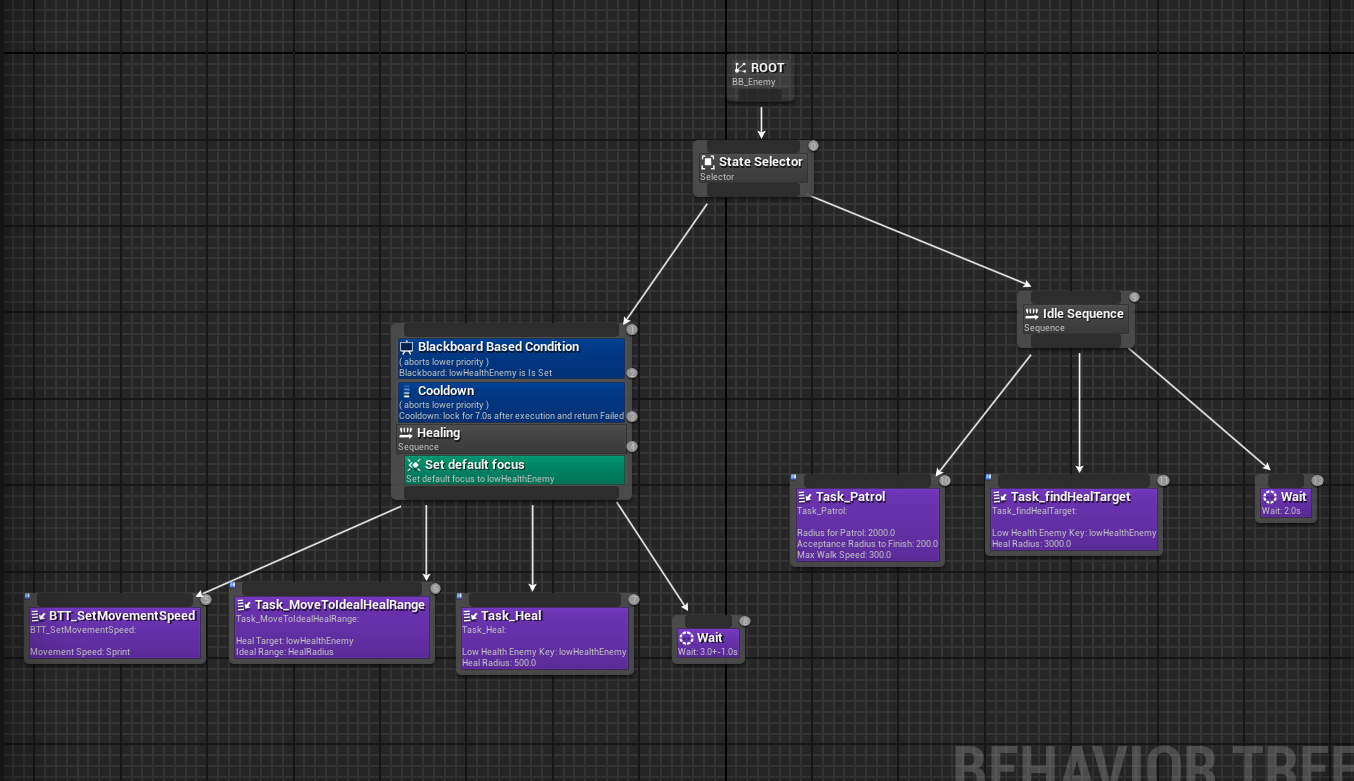Click 'Set default focus to lowHealthEnemy' text
The height and width of the screenshot is (781, 1354).
[x=480, y=479]
